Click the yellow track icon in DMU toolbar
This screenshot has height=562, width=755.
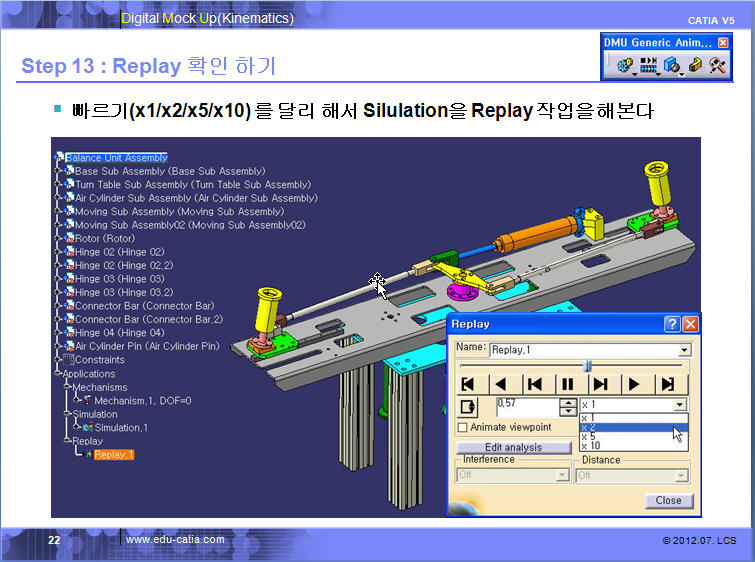pyautogui.click(x=695, y=65)
